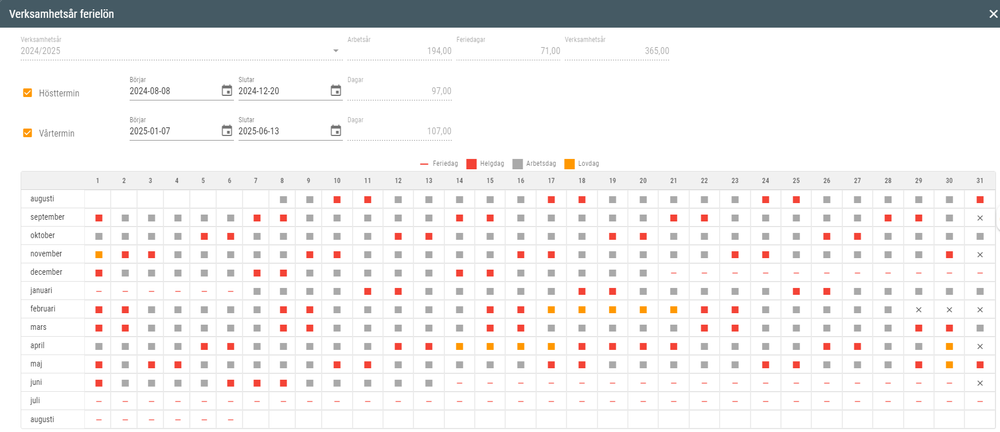The image size is (1000, 432).
Task: Open calendar picker for Vårtermin Börjar date
Action: click(227, 130)
